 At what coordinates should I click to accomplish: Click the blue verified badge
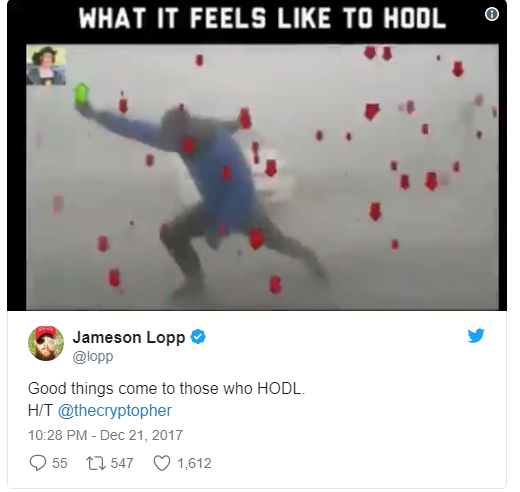point(198,337)
